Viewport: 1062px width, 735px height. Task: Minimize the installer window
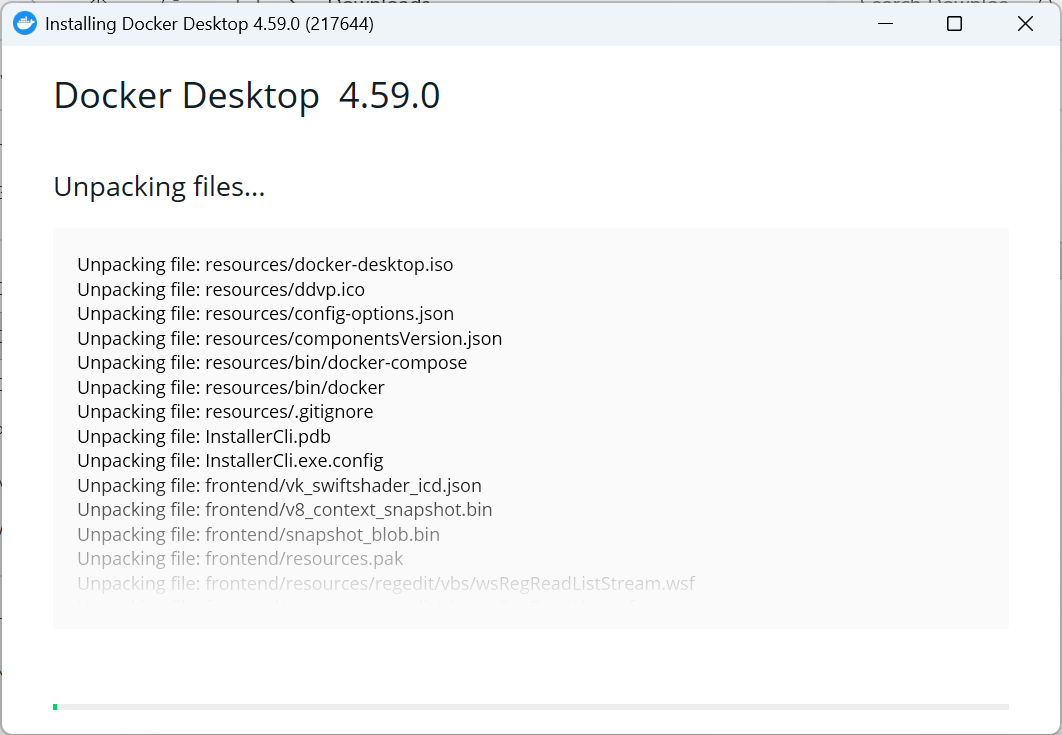884,23
